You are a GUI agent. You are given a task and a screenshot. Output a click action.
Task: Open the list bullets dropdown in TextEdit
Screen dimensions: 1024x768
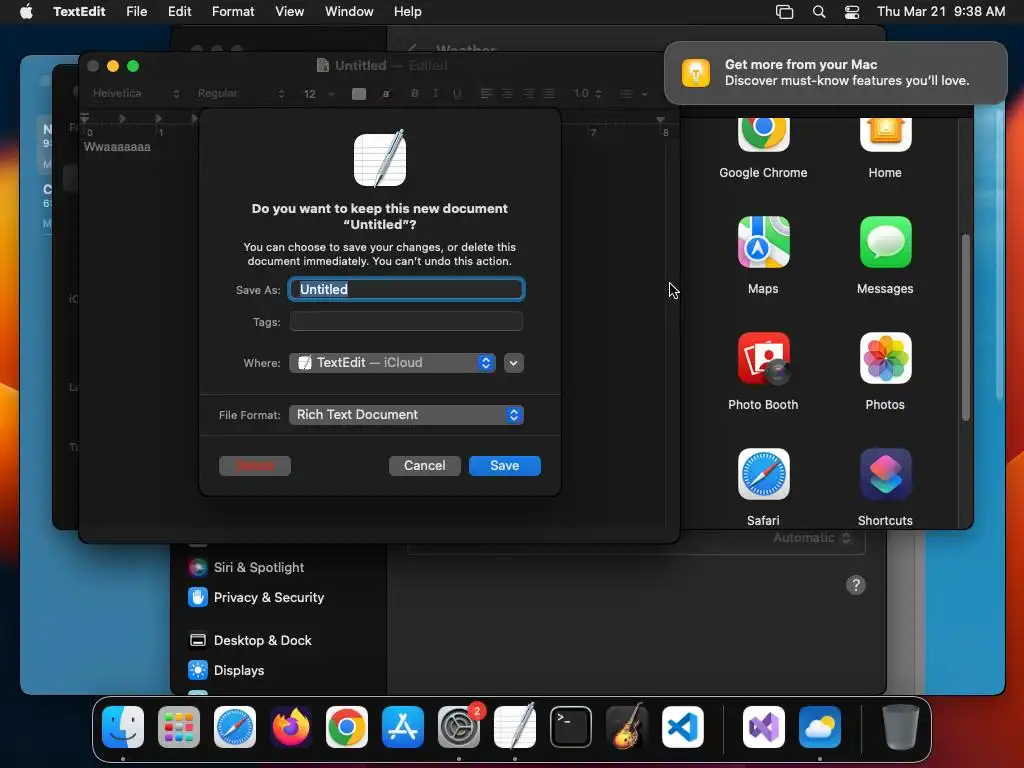pos(633,94)
